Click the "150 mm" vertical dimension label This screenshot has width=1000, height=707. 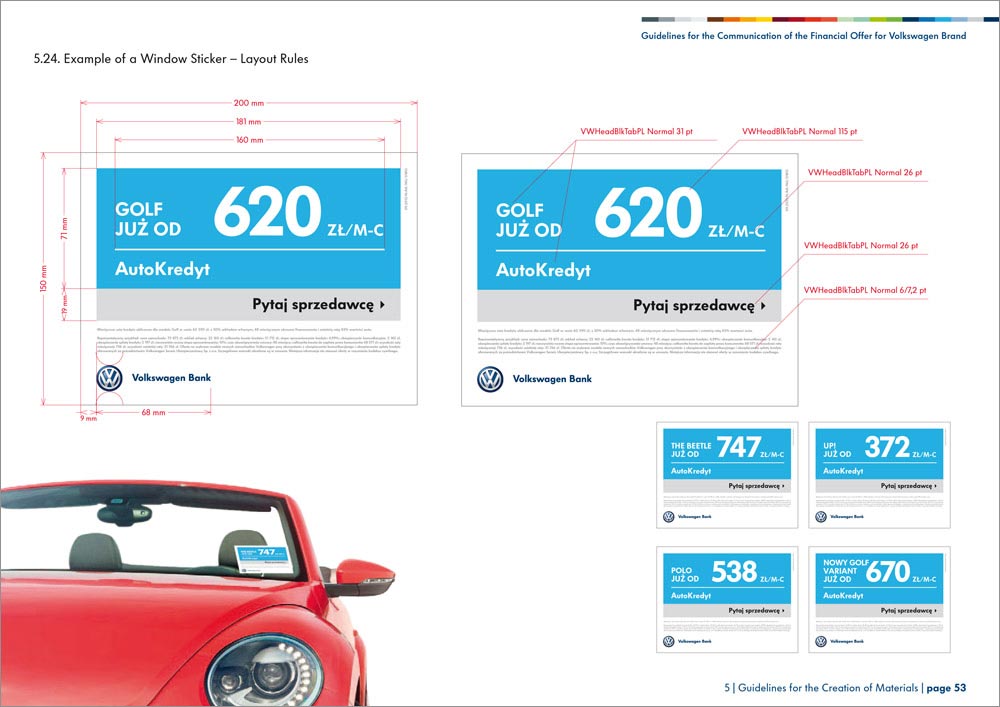pyautogui.click(x=43, y=279)
